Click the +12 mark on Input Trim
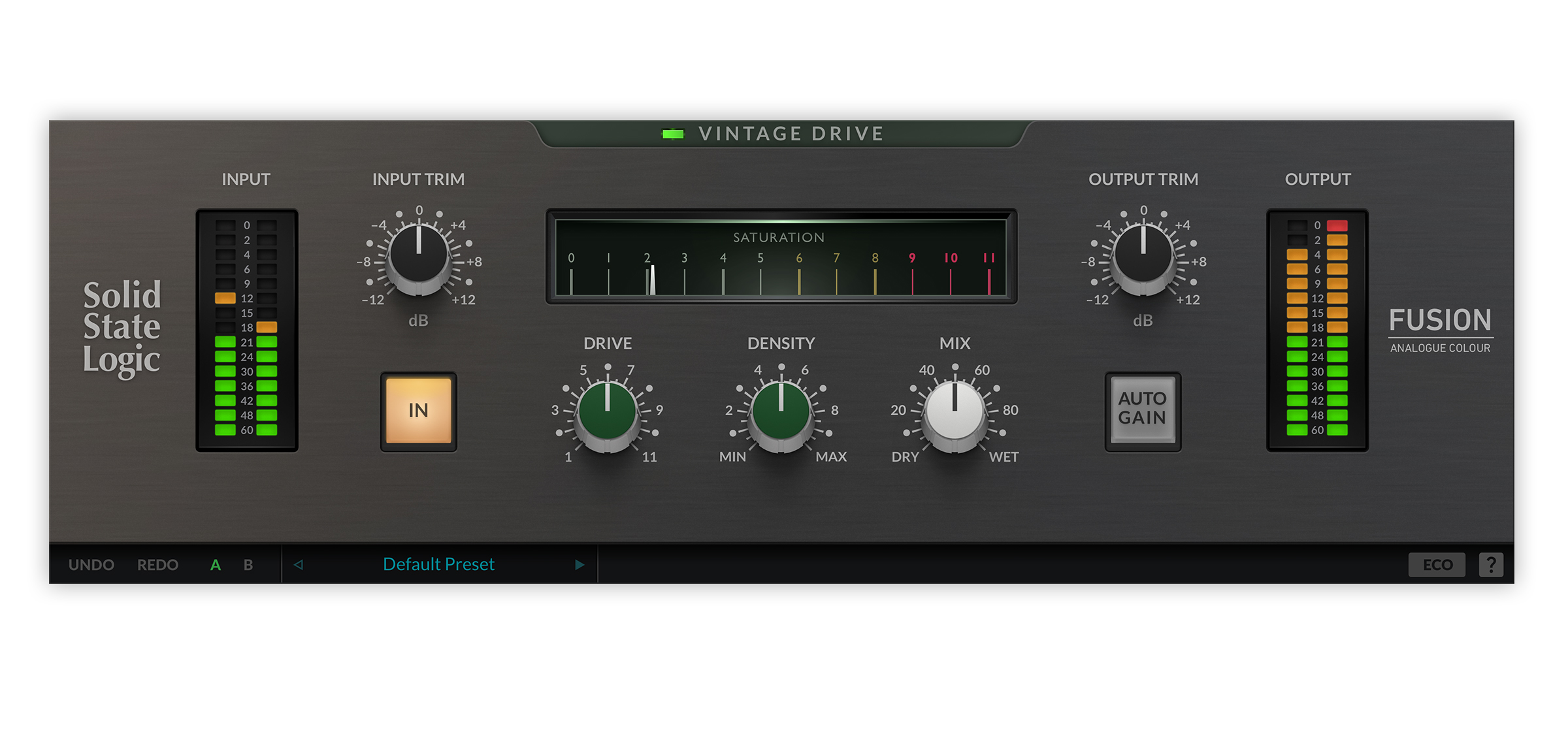The height and width of the screenshot is (734, 1568). point(464,300)
